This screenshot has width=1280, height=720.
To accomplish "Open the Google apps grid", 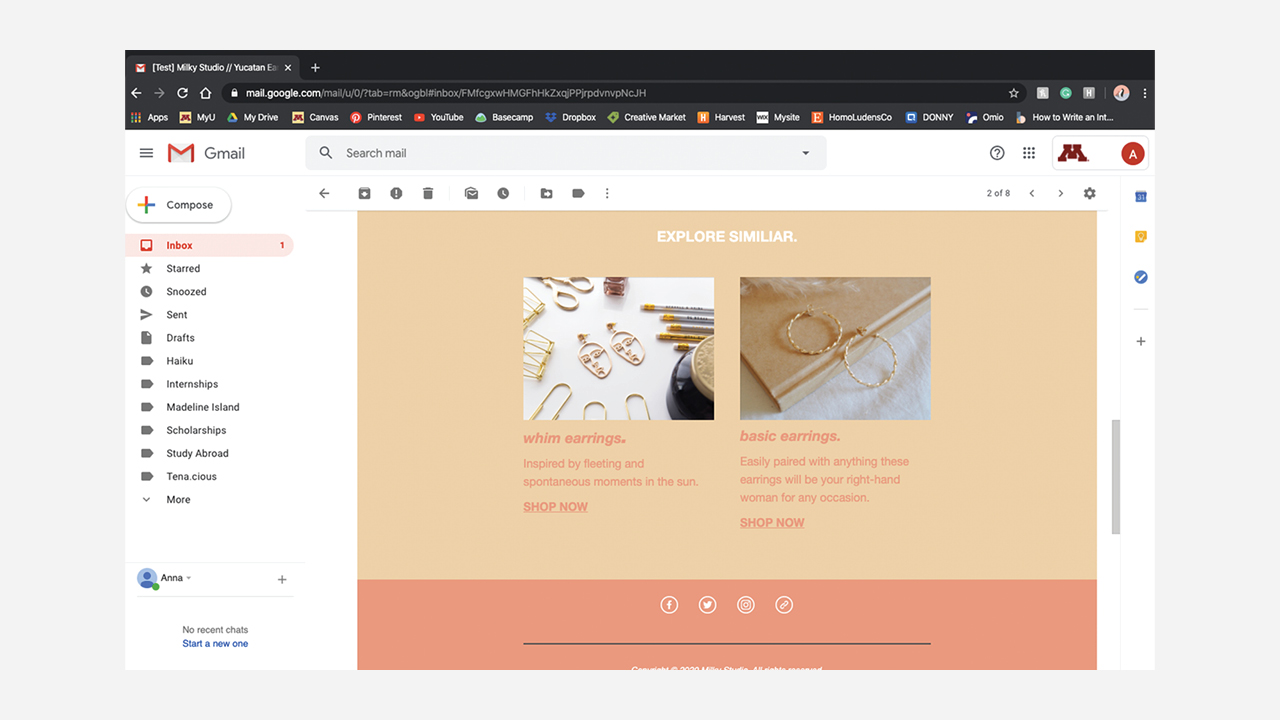I will [x=1029, y=153].
